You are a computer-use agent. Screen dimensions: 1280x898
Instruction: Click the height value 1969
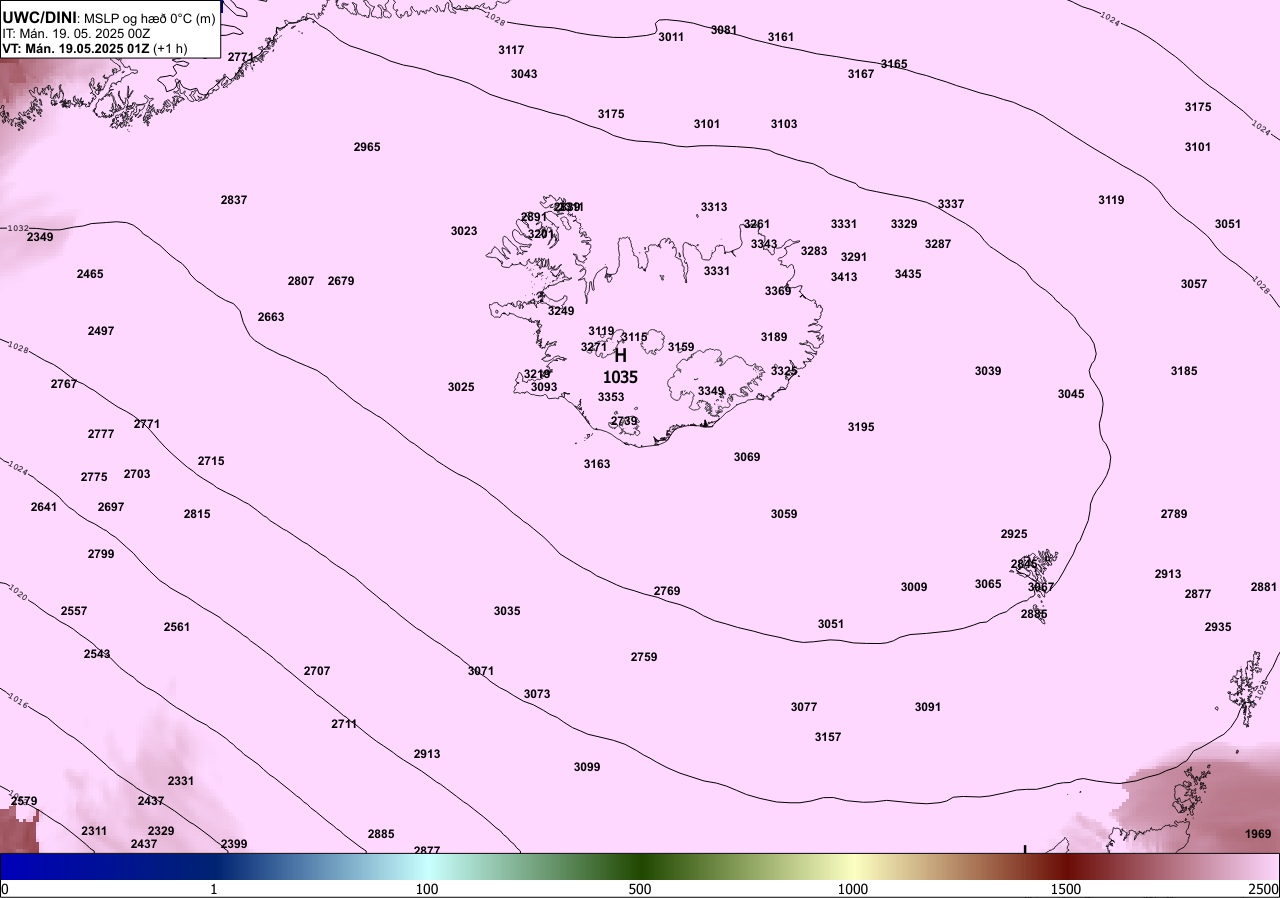tap(1258, 834)
